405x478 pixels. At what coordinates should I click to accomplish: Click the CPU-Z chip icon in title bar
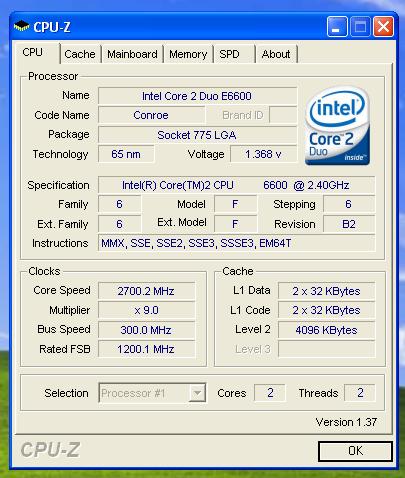(22, 26)
